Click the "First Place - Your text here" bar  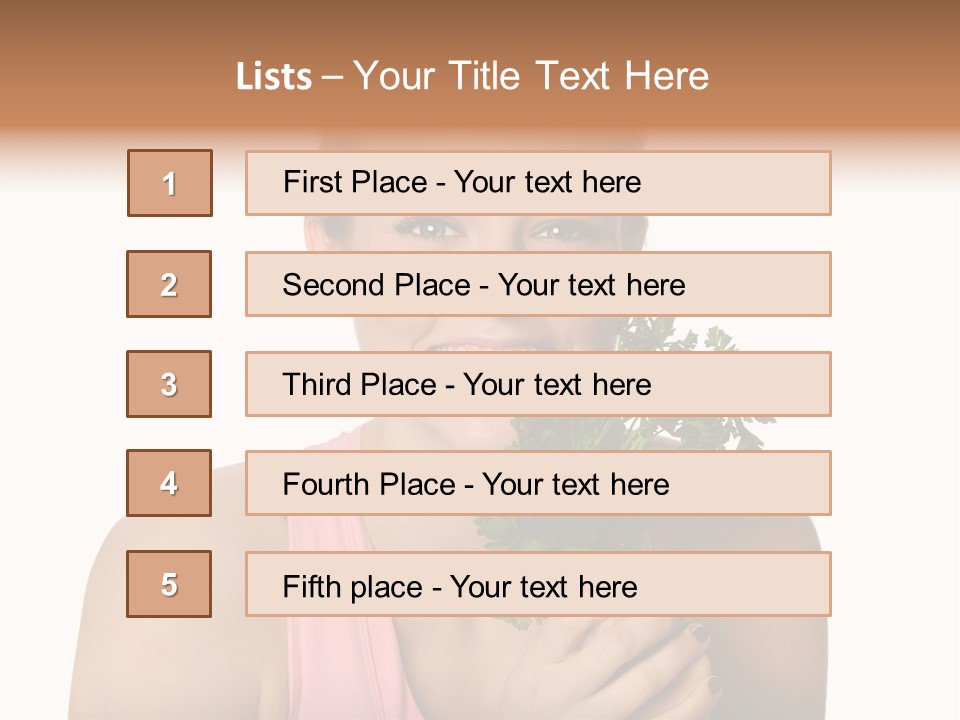pos(538,183)
